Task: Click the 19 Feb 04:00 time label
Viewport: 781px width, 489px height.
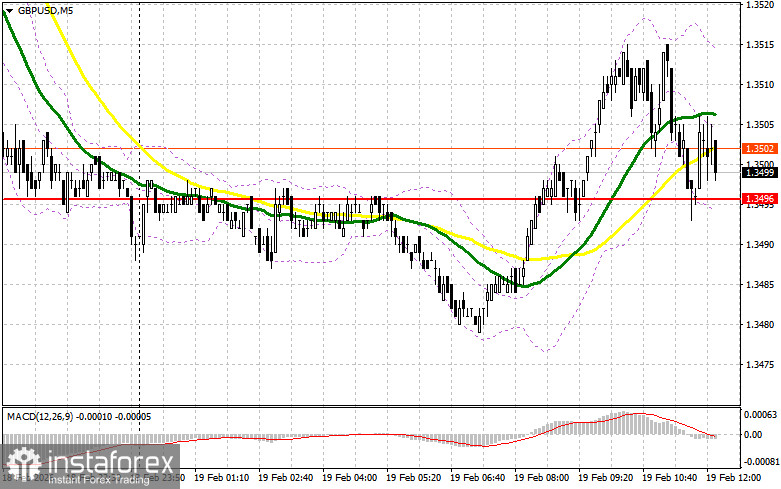Action: 349,478
